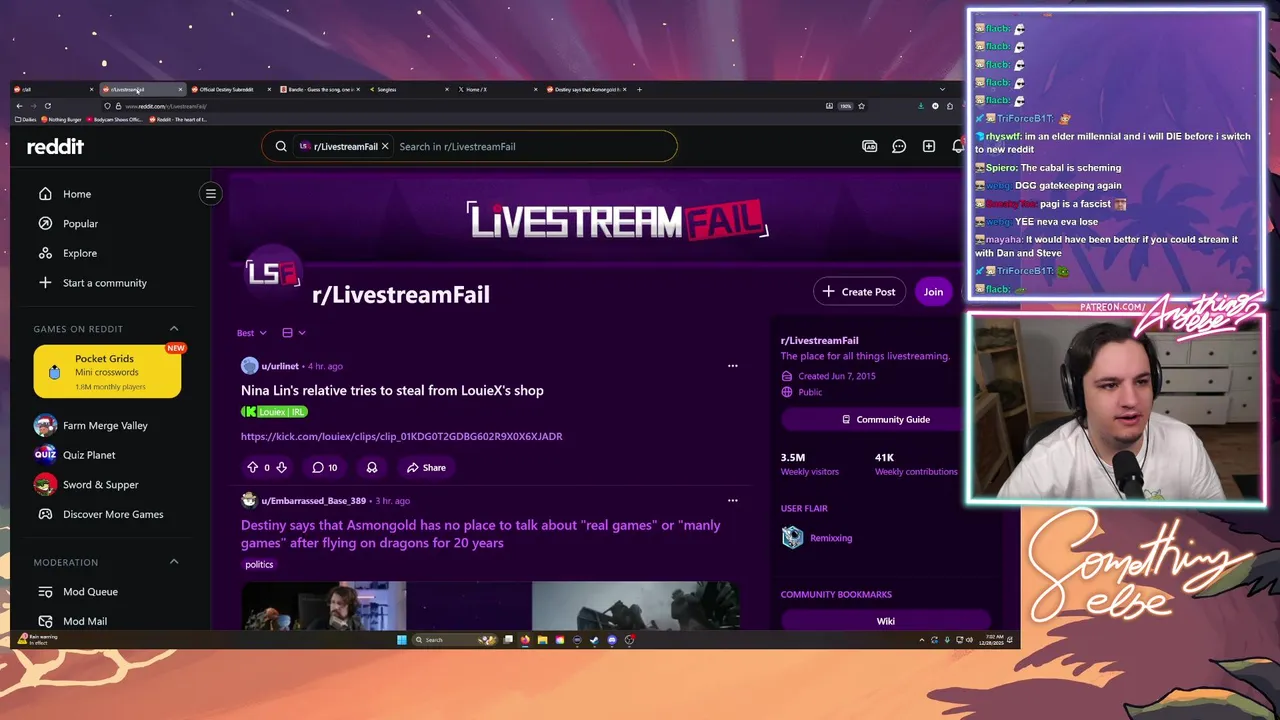
Task: Open the Best sort dropdown
Action: click(252, 333)
